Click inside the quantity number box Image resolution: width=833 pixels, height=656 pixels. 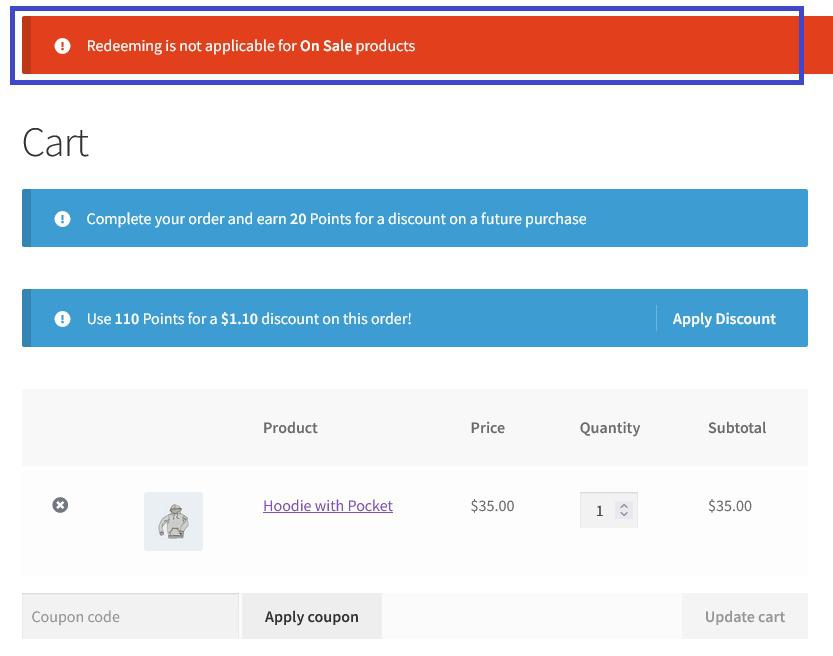[x=600, y=511]
